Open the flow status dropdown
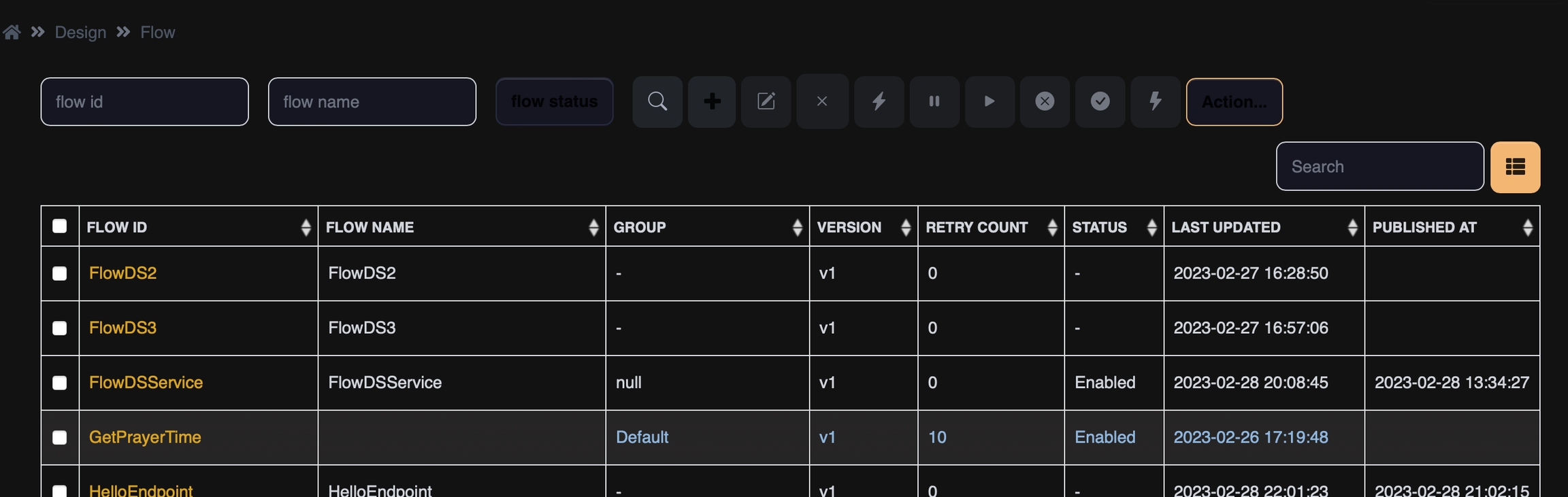Viewport: 1568px width, 497px height. 554,102
